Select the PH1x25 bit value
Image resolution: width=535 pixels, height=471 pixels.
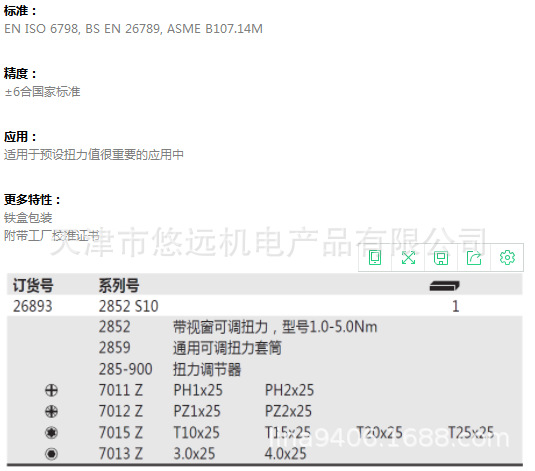point(198,390)
